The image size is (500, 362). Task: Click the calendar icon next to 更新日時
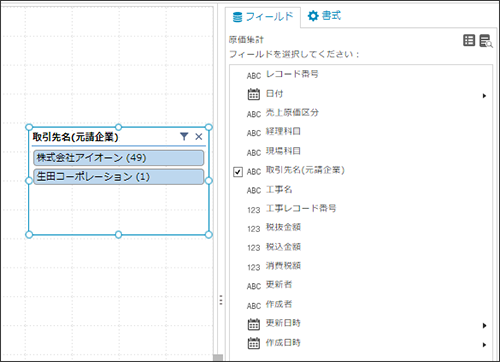[x=254, y=324]
